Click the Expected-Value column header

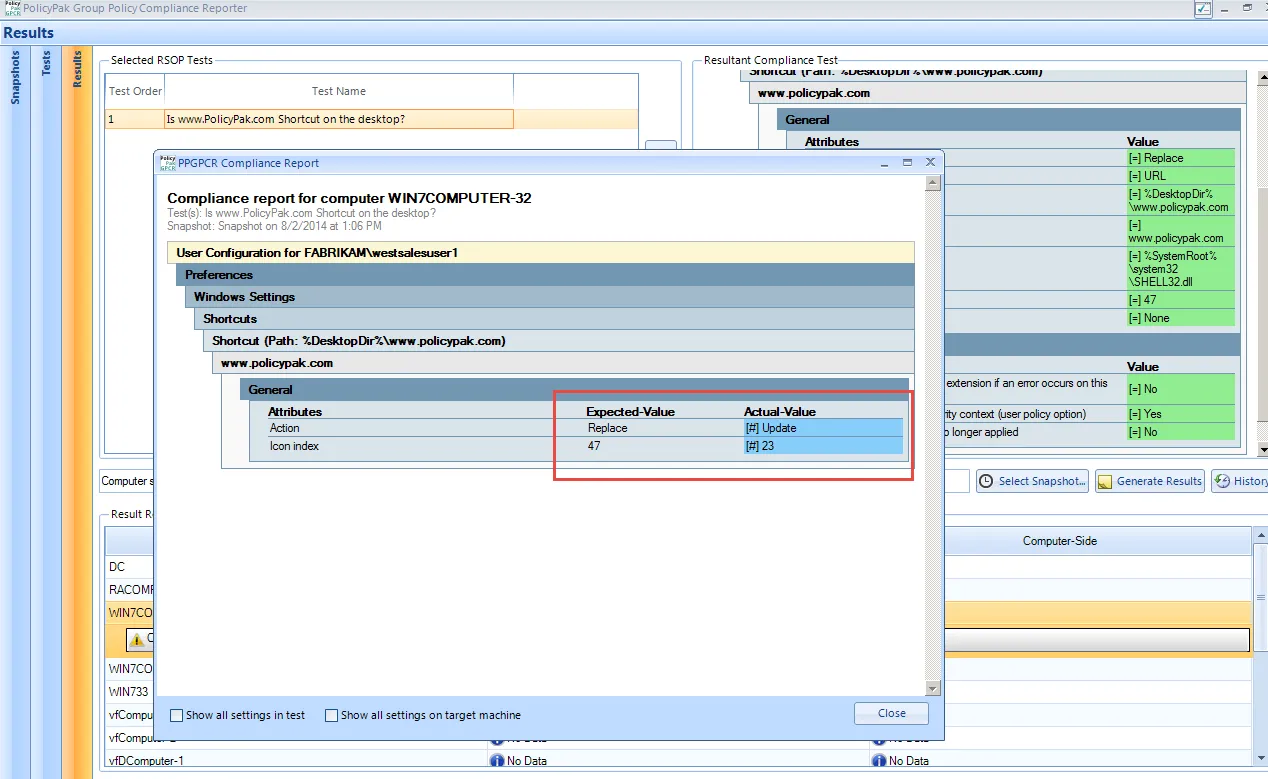coord(630,412)
